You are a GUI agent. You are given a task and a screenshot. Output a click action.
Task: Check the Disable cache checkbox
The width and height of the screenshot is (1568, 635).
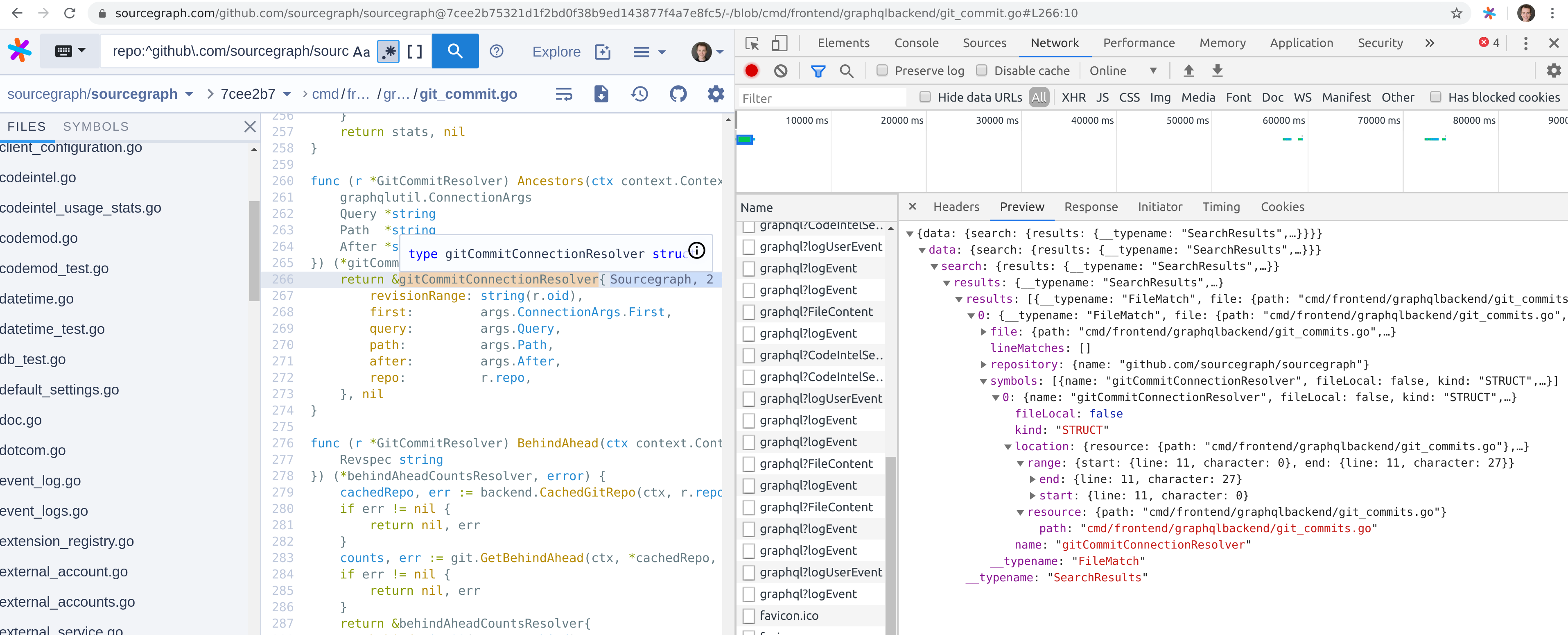tap(981, 70)
